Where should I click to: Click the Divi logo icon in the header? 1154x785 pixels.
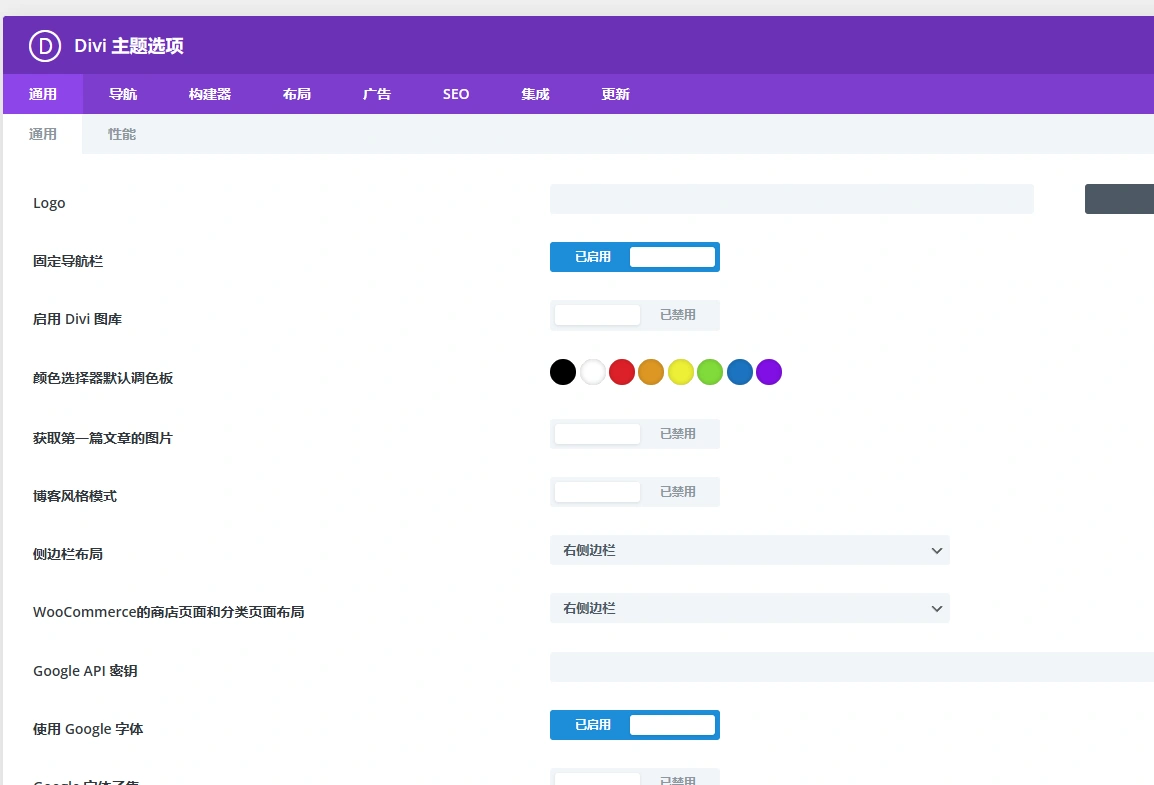pyautogui.click(x=44, y=45)
